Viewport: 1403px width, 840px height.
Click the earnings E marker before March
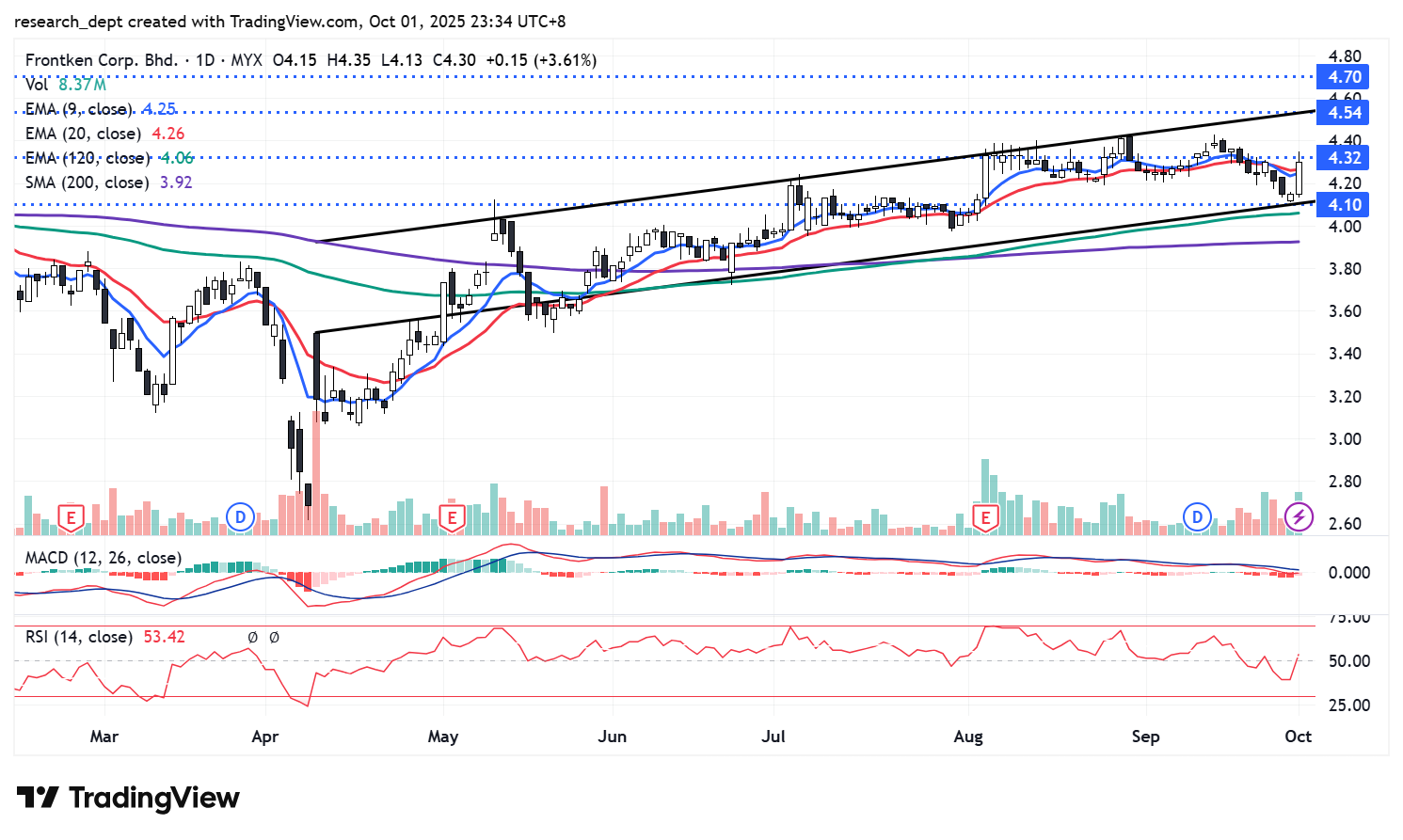pyautogui.click(x=71, y=517)
